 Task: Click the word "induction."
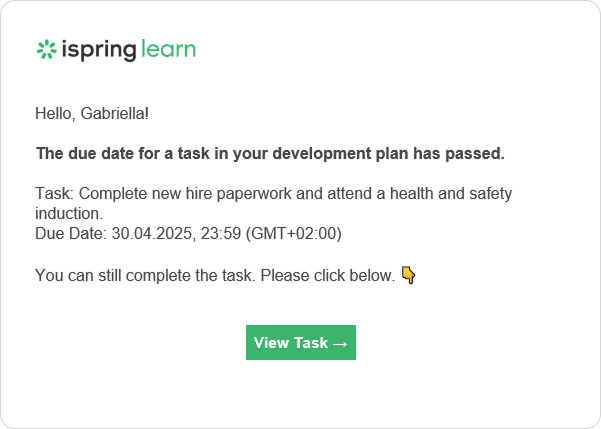point(69,213)
